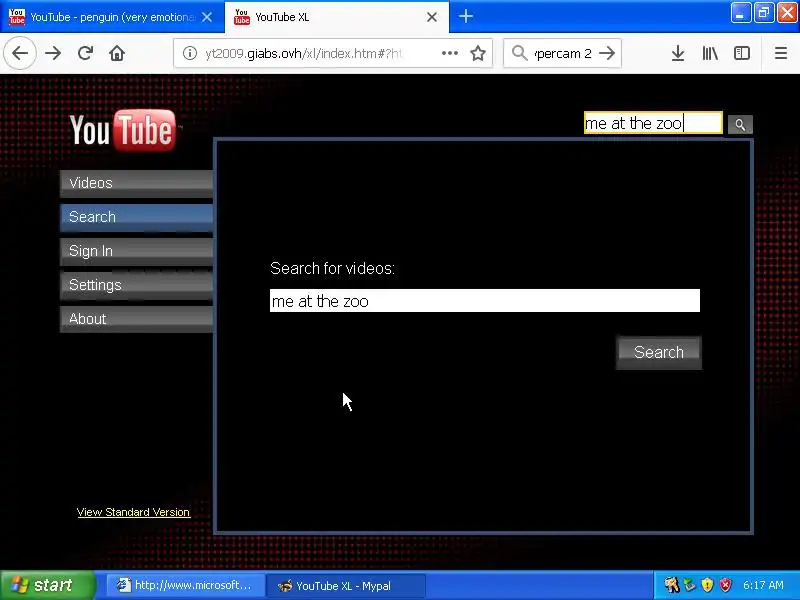Image resolution: width=800 pixels, height=600 pixels.
Task: Open Settings in the sidebar
Action: click(136, 285)
